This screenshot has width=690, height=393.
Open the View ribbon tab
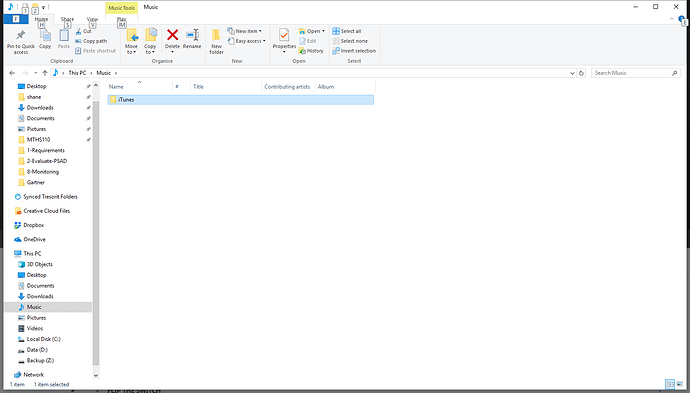coord(92,20)
